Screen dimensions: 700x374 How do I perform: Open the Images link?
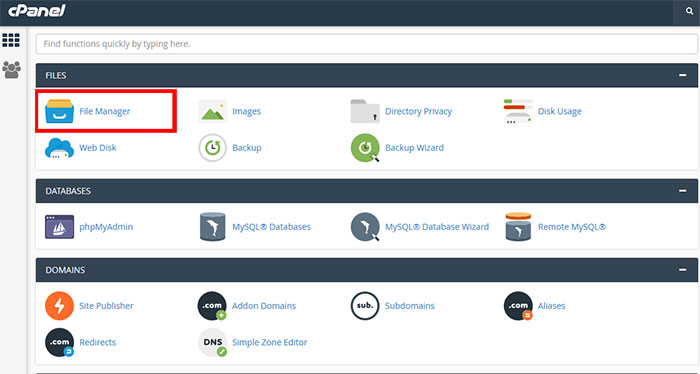246,112
